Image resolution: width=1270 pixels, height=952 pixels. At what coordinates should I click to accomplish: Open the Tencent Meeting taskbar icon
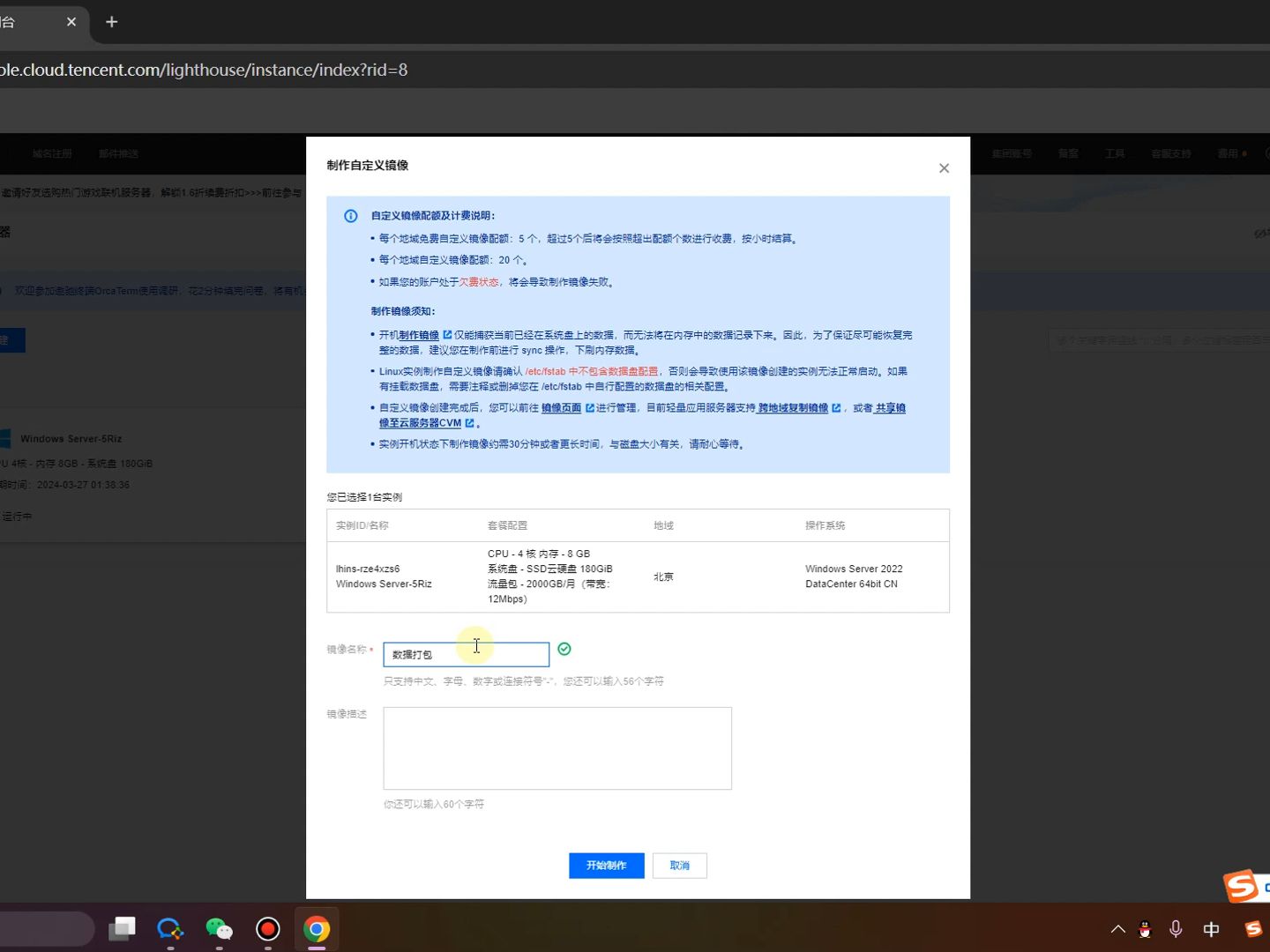point(170,929)
